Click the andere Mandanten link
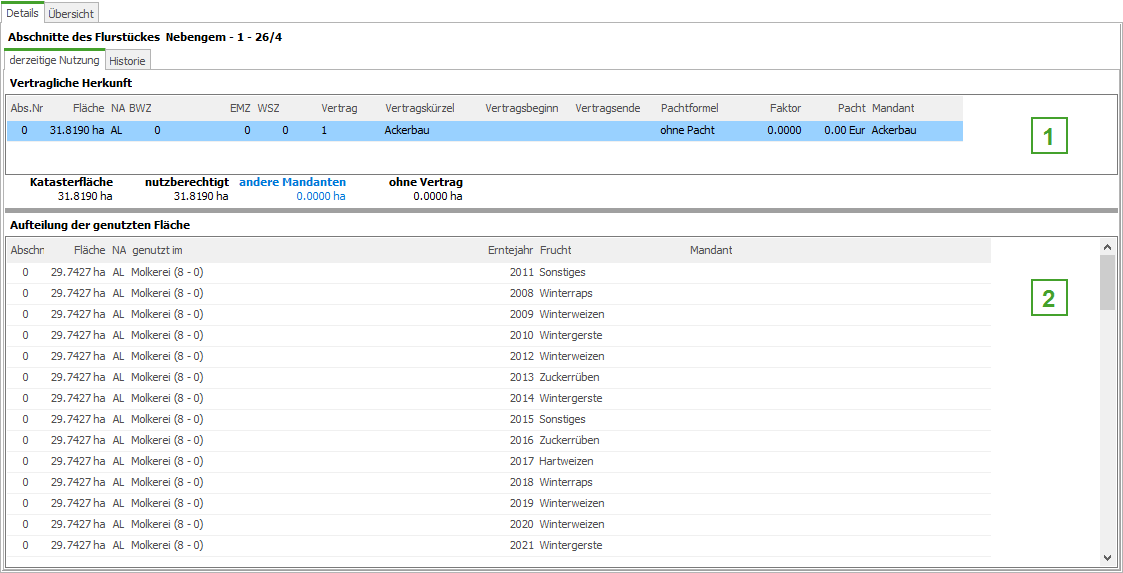This screenshot has width=1123, height=573. 292,182
